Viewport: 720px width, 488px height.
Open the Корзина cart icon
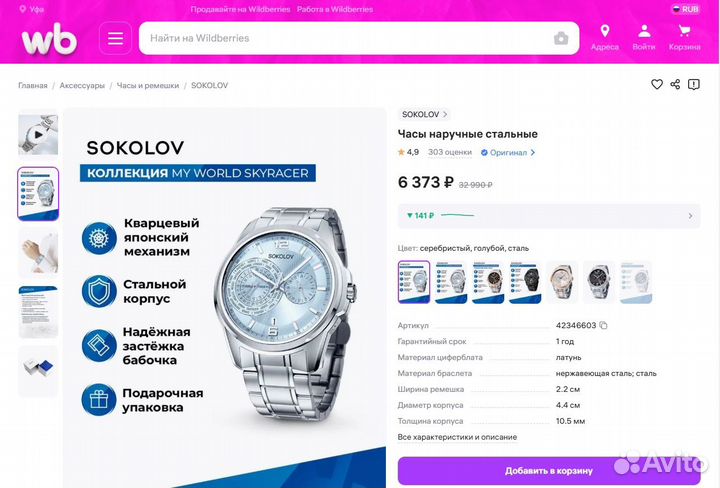click(684, 31)
